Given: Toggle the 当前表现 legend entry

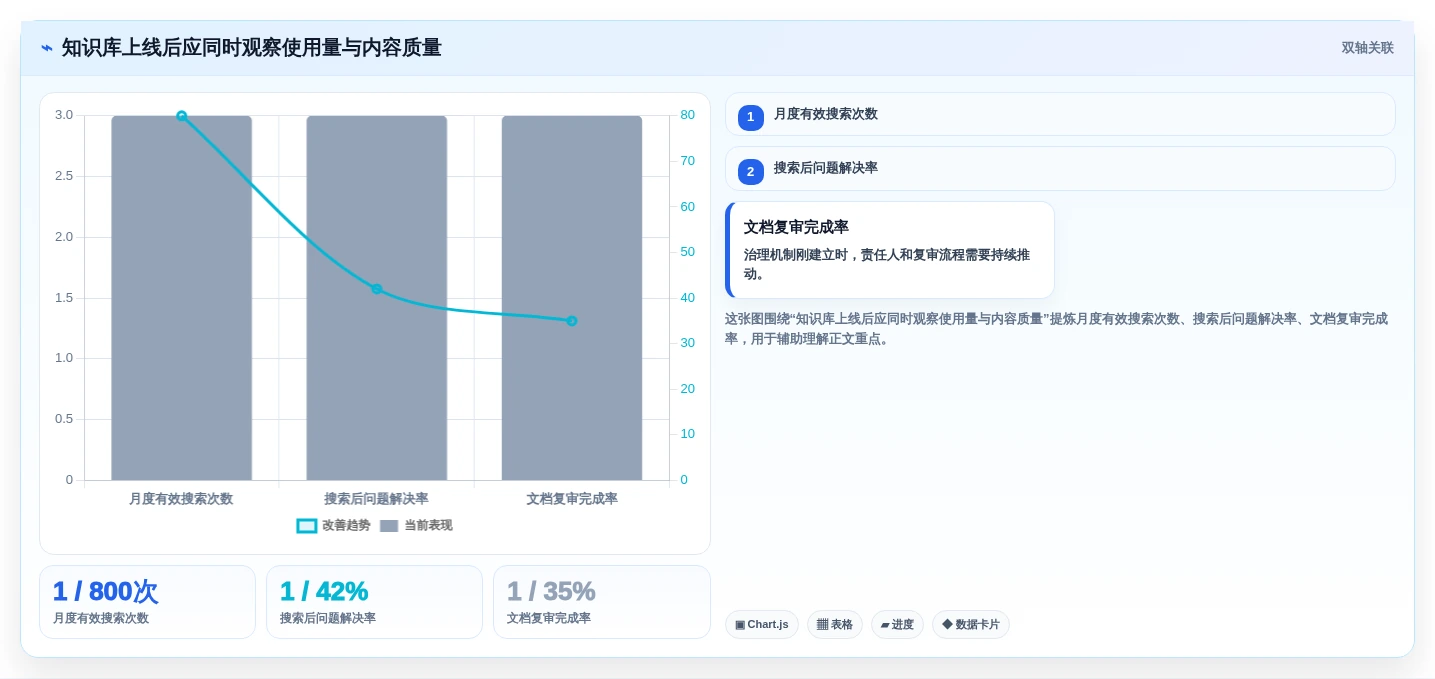Looking at the screenshot, I should click(416, 525).
